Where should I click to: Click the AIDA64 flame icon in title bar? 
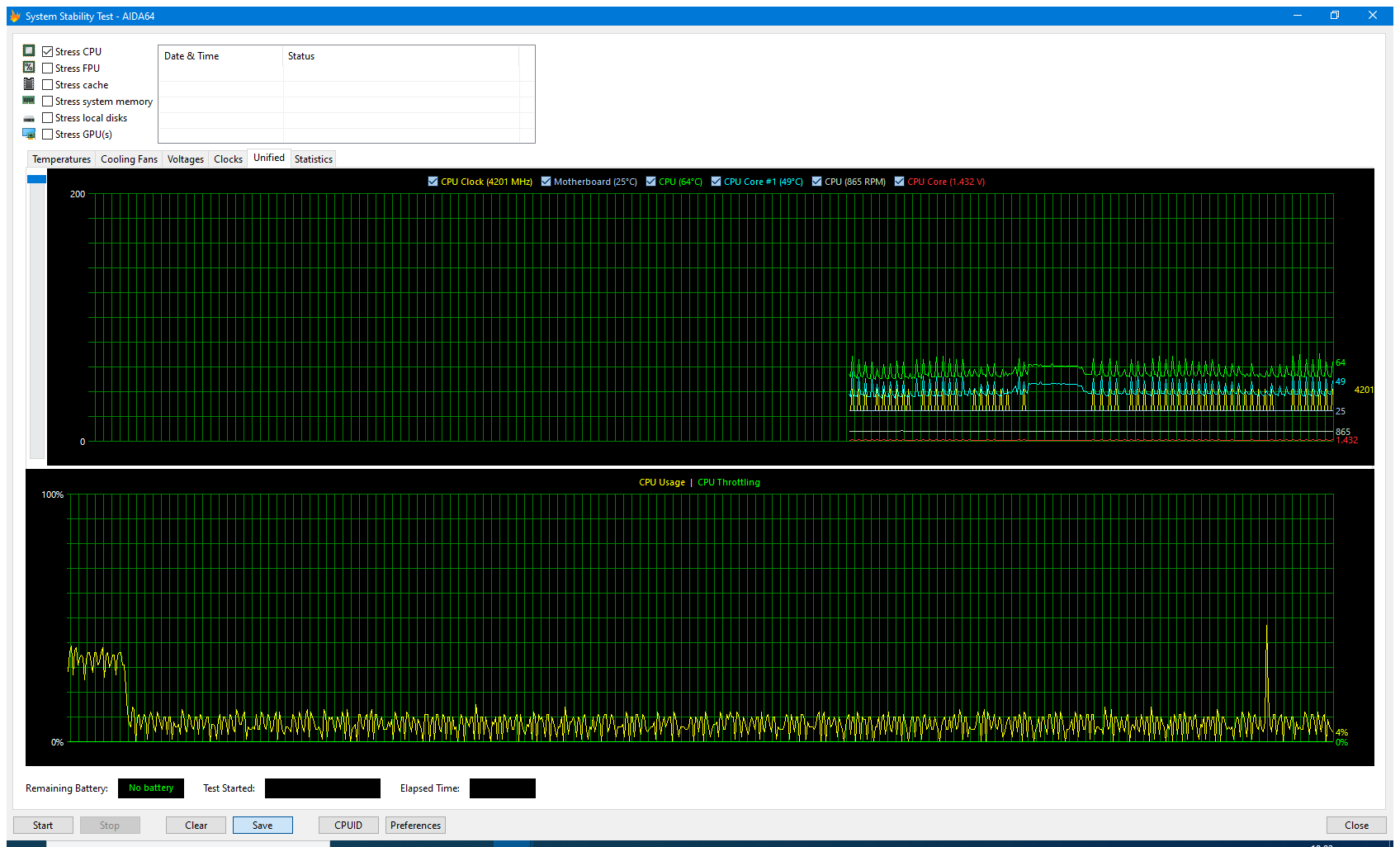click(15, 16)
